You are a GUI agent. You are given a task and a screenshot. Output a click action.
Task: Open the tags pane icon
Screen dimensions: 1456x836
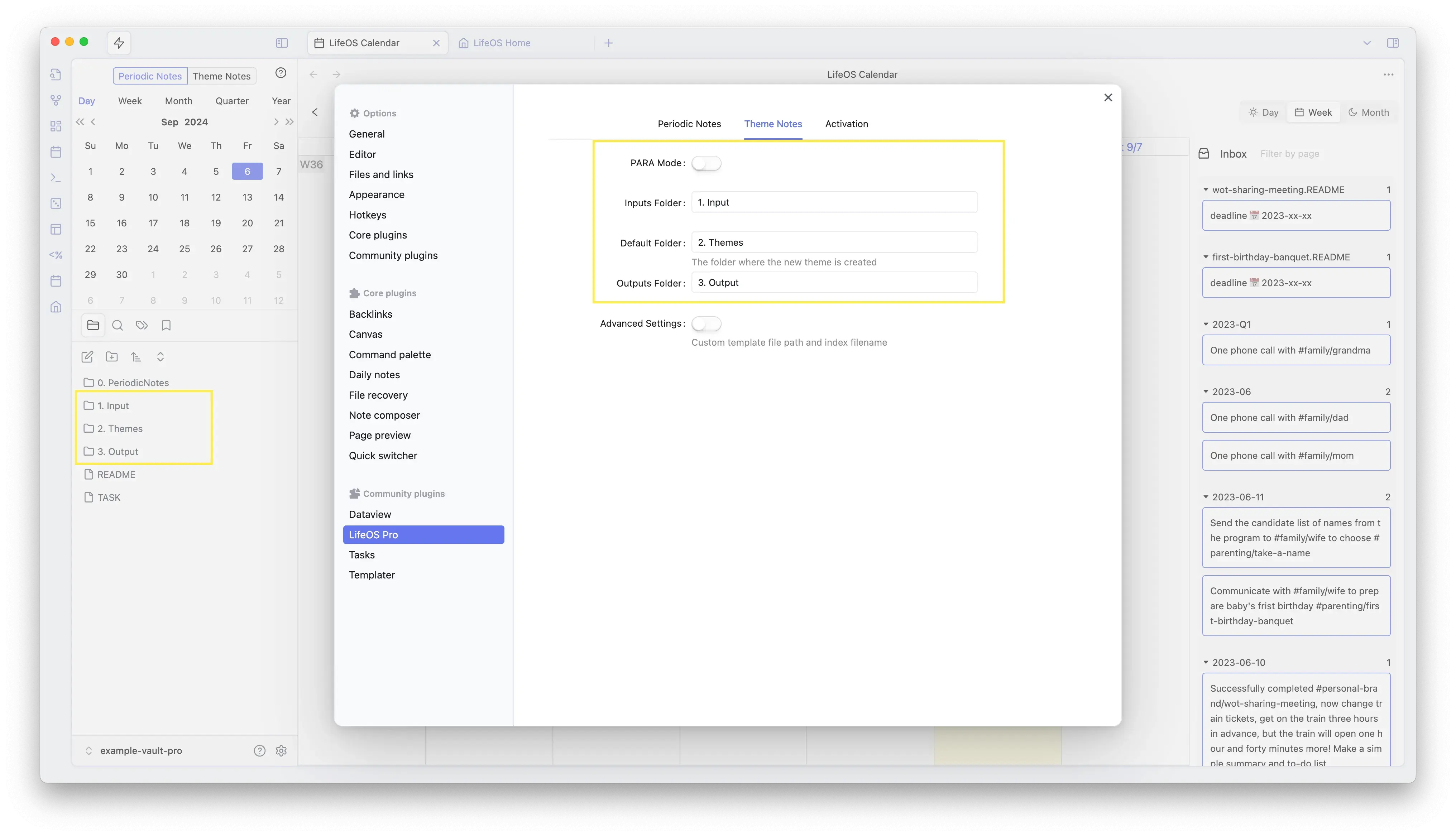(142, 326)
